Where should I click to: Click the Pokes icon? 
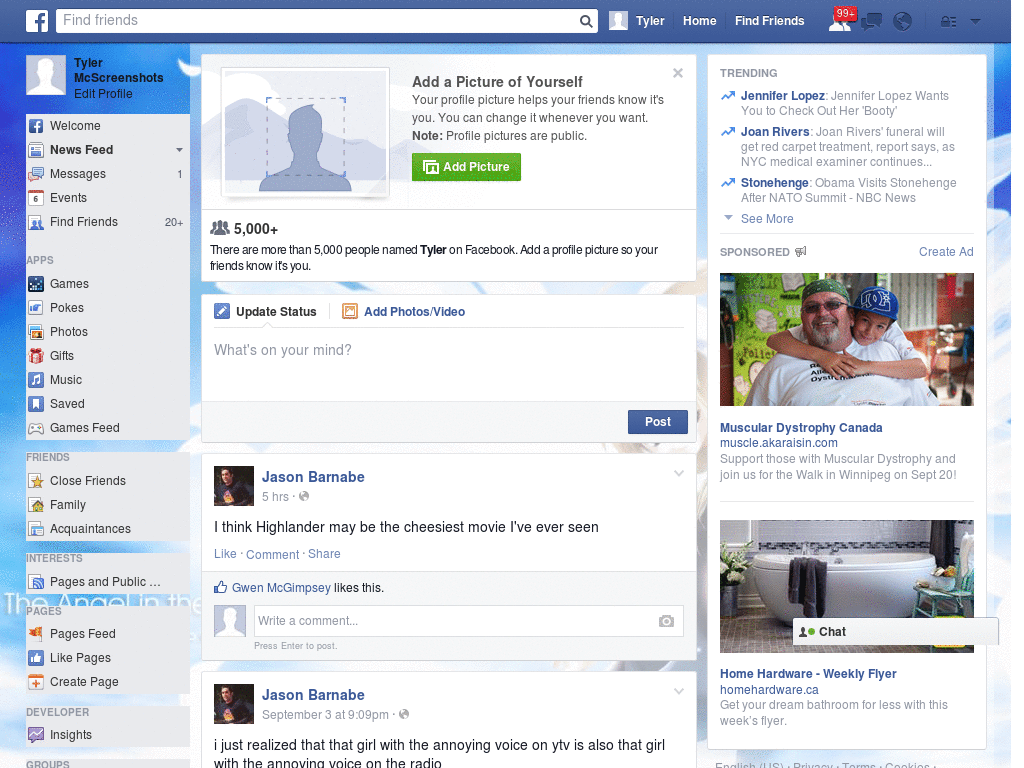pyautogui.click(x=36, y=308)
